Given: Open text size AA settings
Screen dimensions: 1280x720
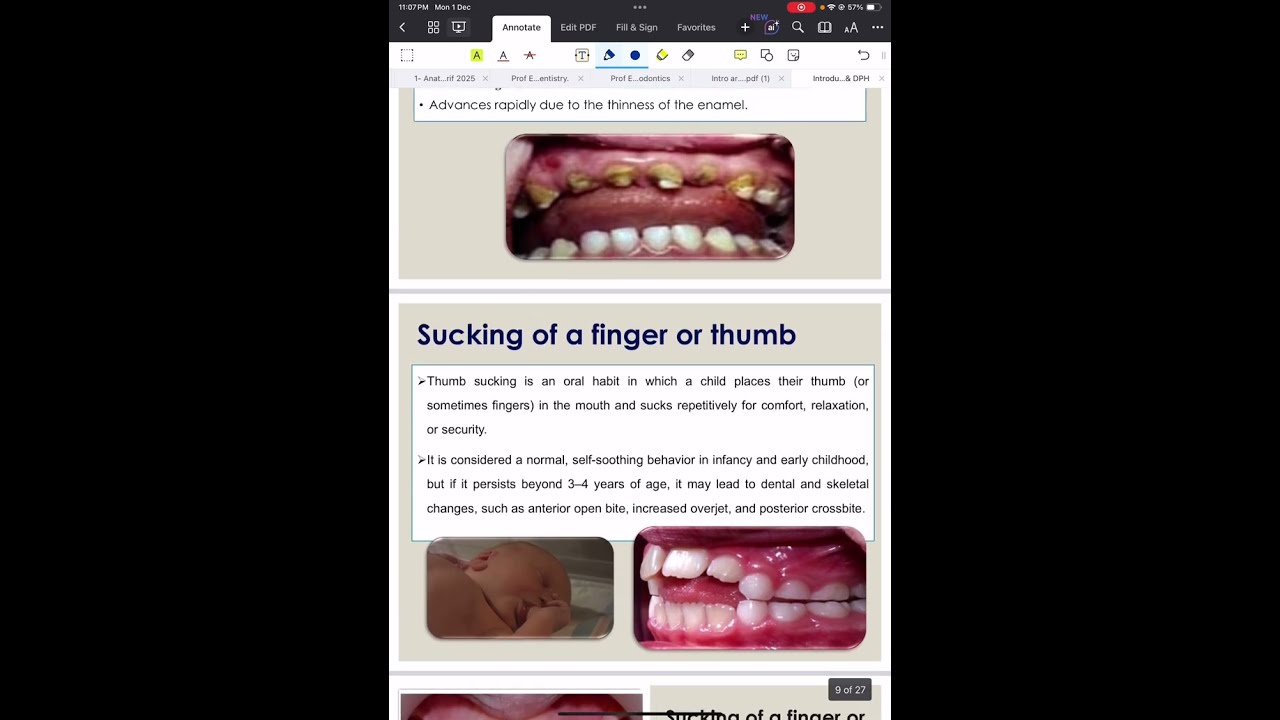Looking at the screenshot, I should (x=851, y=28).
